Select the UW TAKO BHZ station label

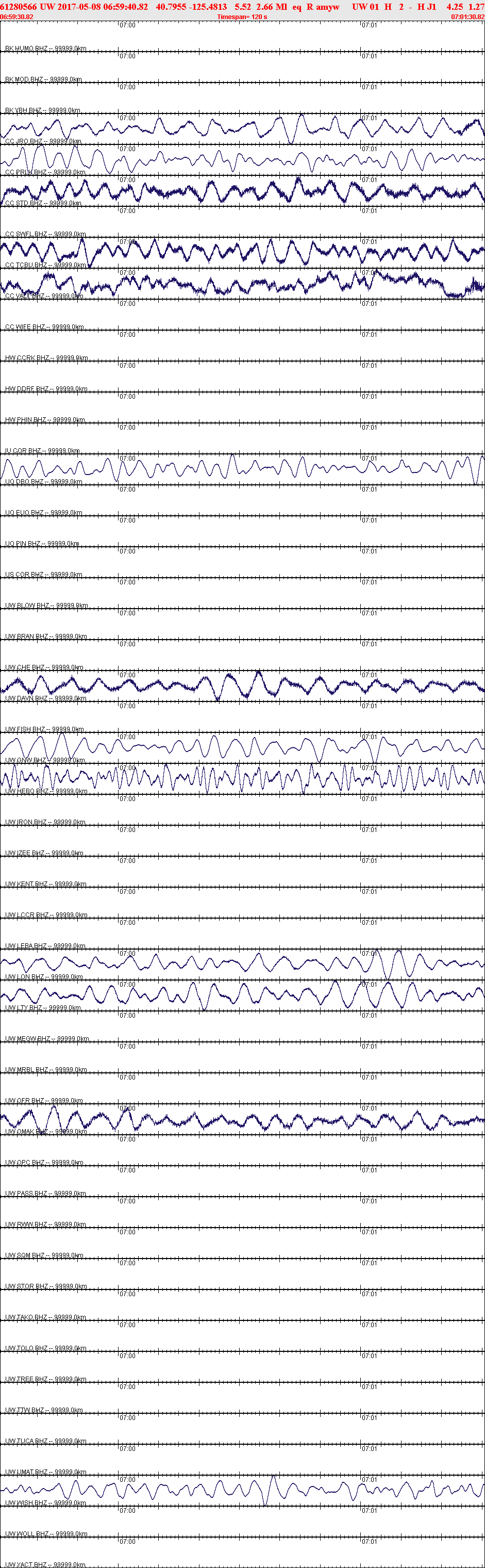[46, 1317]
